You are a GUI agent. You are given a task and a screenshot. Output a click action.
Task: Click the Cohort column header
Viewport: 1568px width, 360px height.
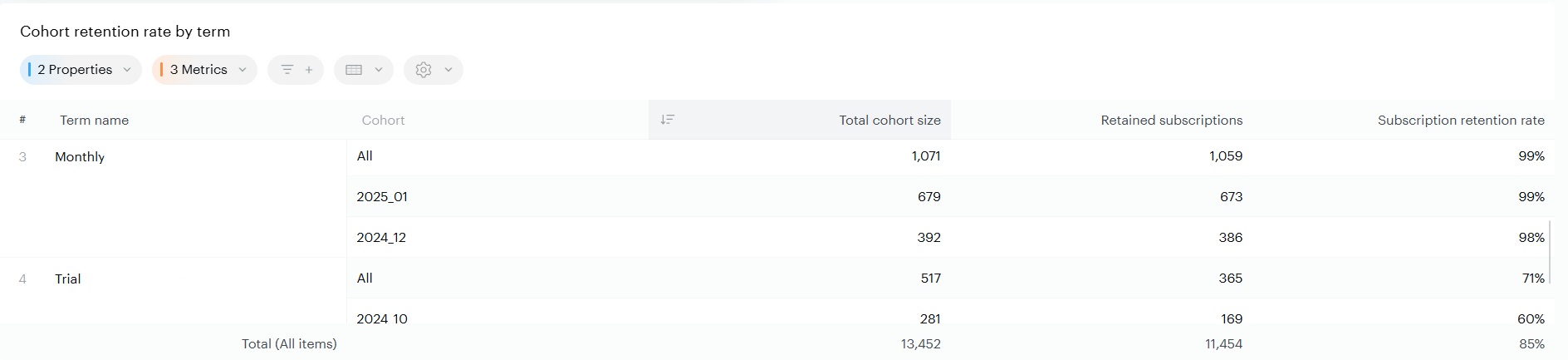coord(383,121)
